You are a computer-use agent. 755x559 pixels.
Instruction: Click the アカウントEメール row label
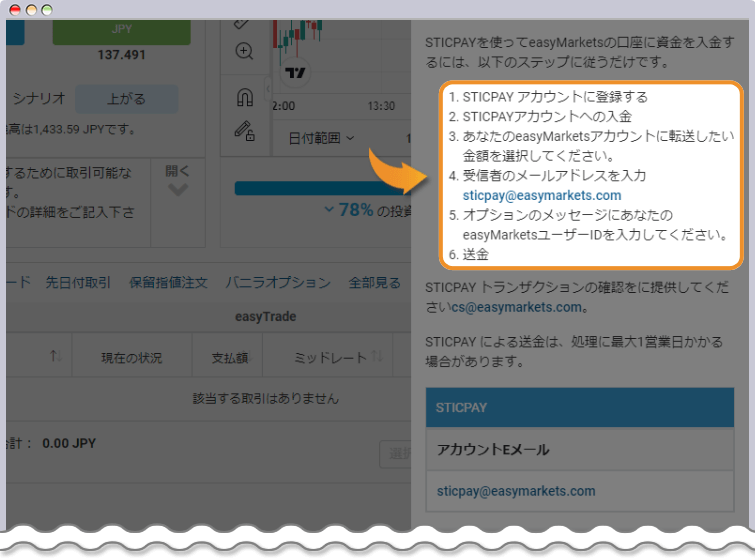pyautogui.click(x=493, y=450)
